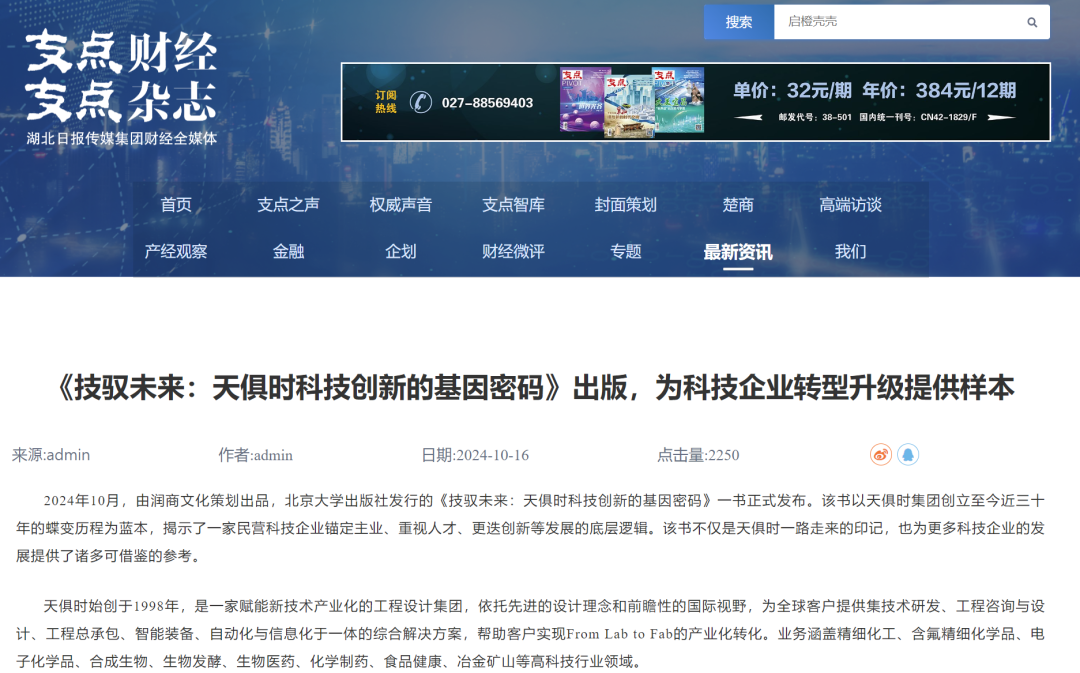Open 产经观察 in the second nav row

[176, 252]
